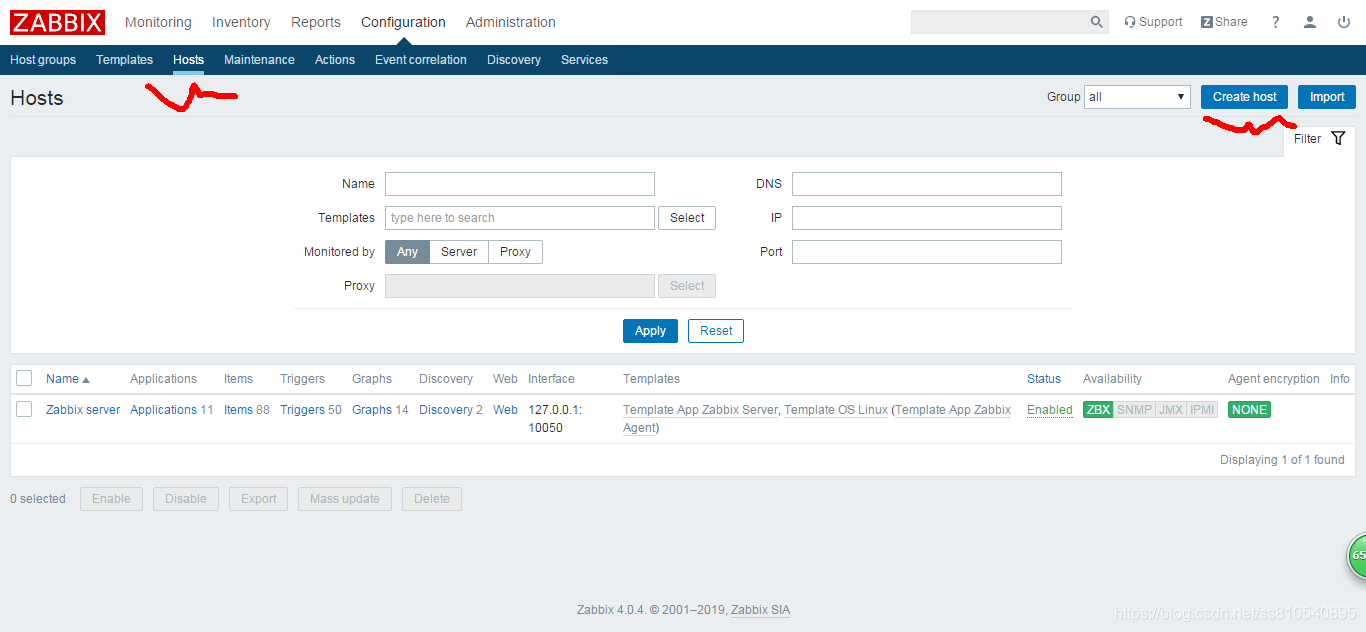Viewport: 1366px width, 632px height.
Task: Open Configuration menu
Action: (403, 22)
